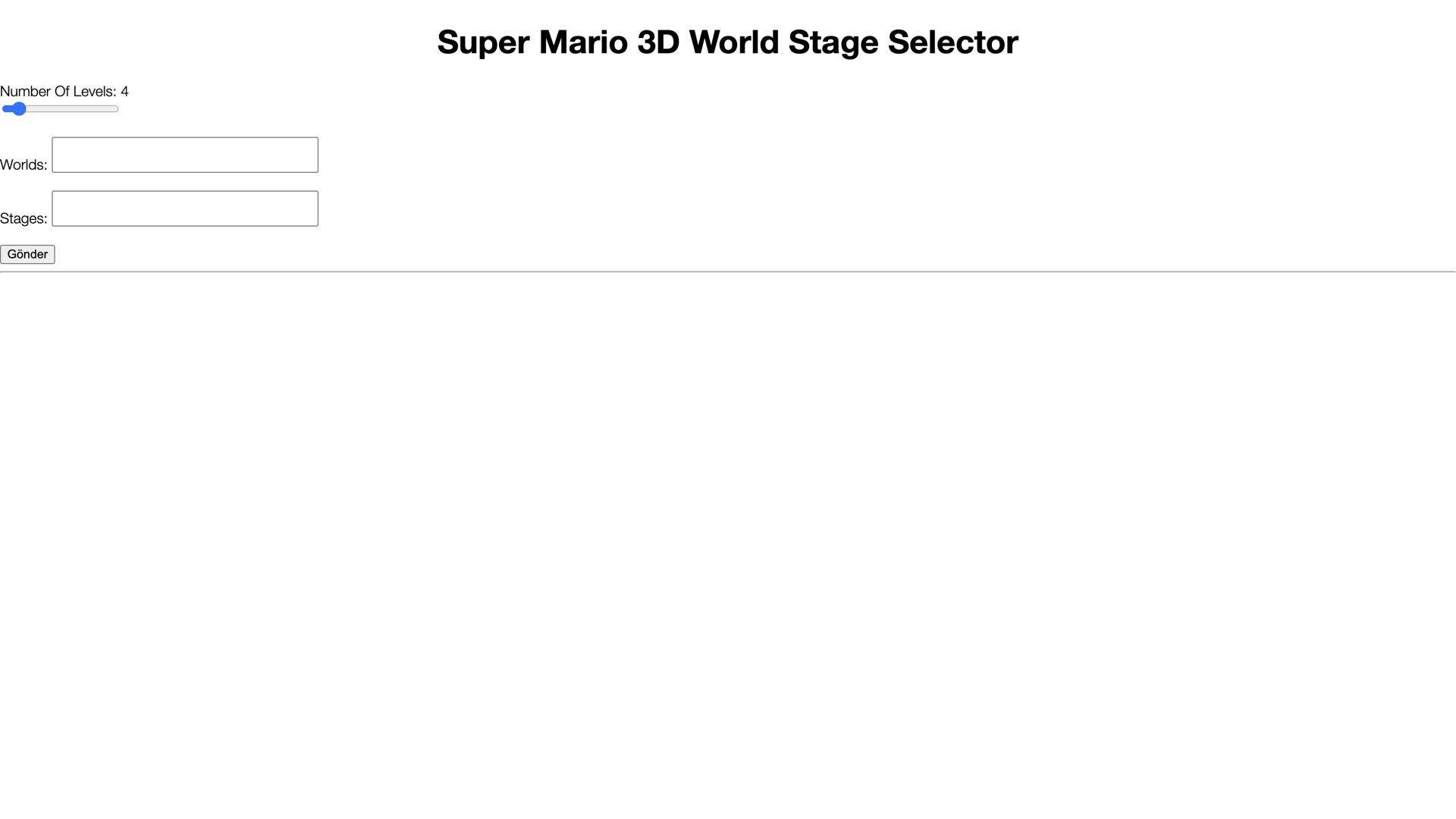Click the Gönder submit button

27,254
